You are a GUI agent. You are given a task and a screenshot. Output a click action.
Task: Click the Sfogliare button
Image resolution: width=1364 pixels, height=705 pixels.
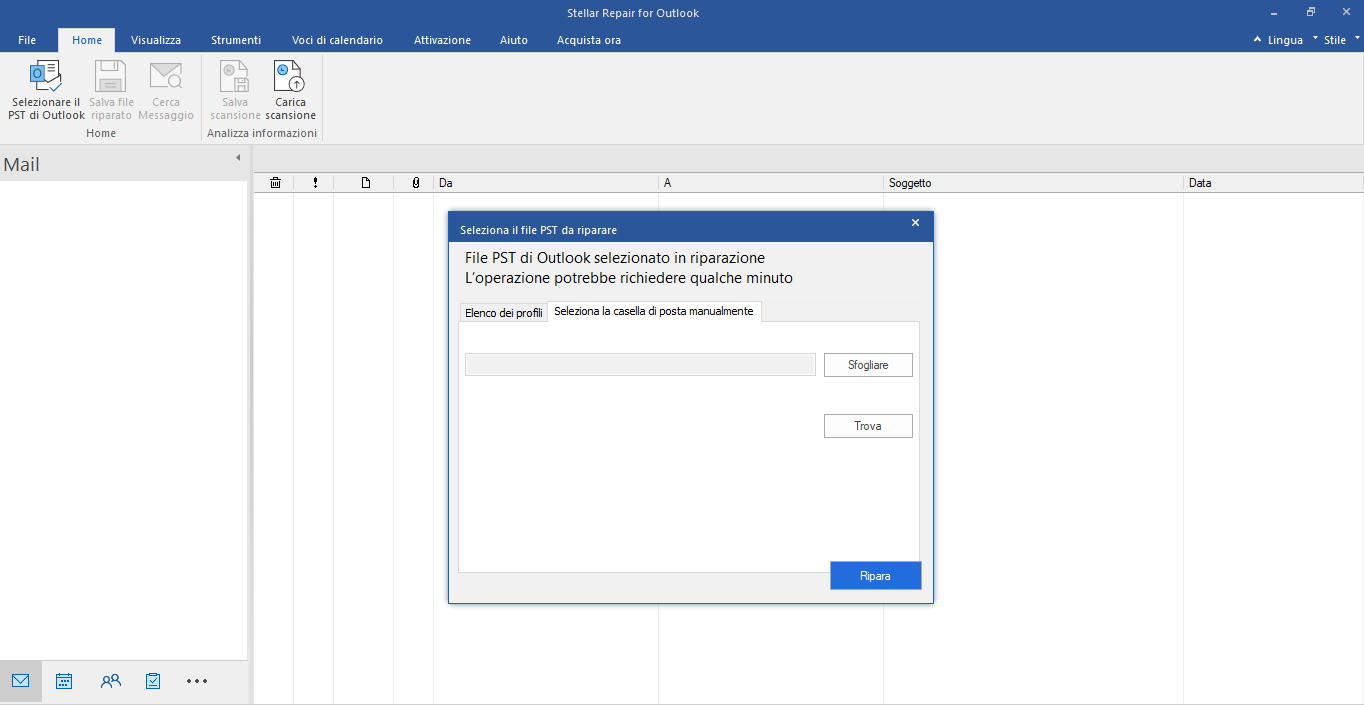tap(868, 365)
